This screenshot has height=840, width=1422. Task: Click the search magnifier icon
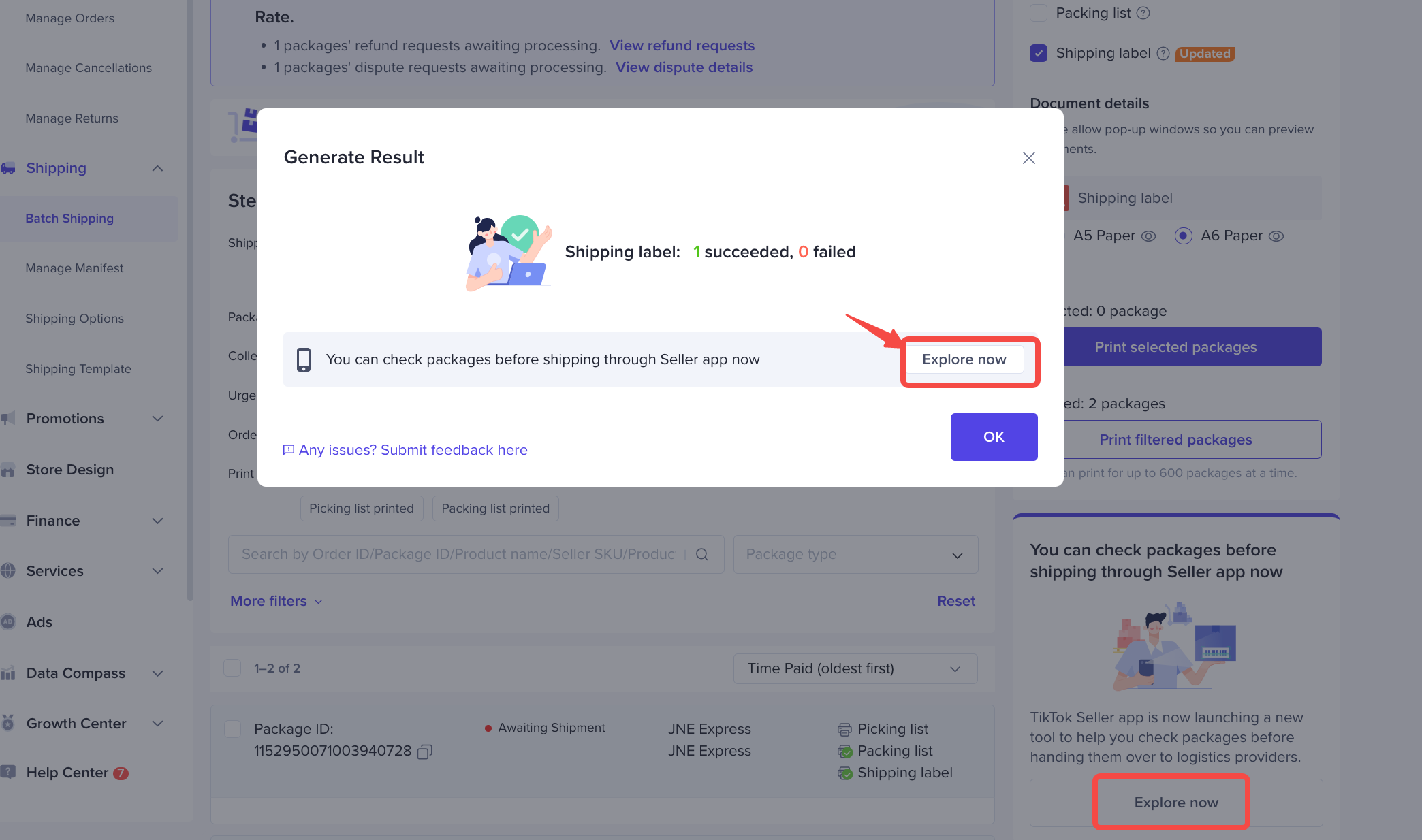tap(702, 554)
